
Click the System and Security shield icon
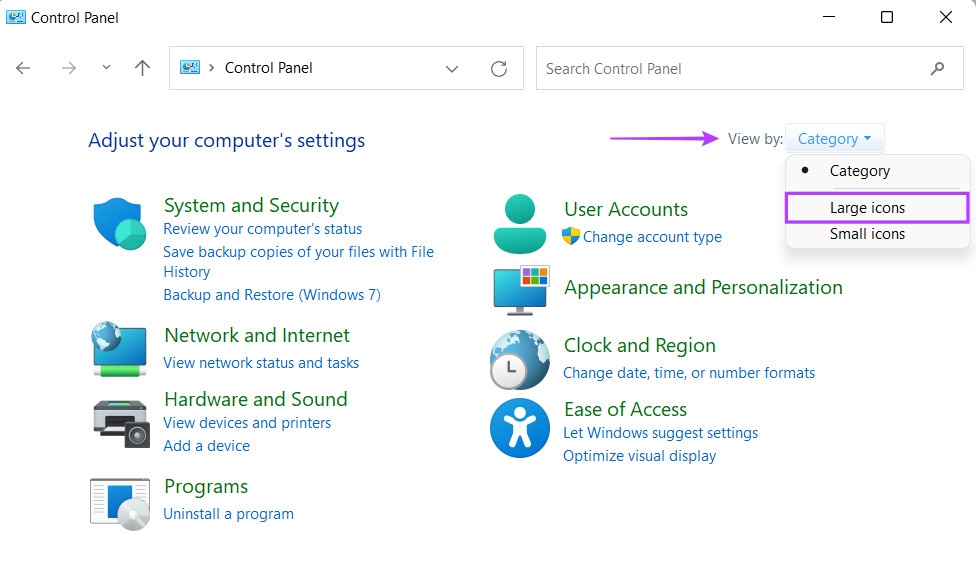[120, 223]
